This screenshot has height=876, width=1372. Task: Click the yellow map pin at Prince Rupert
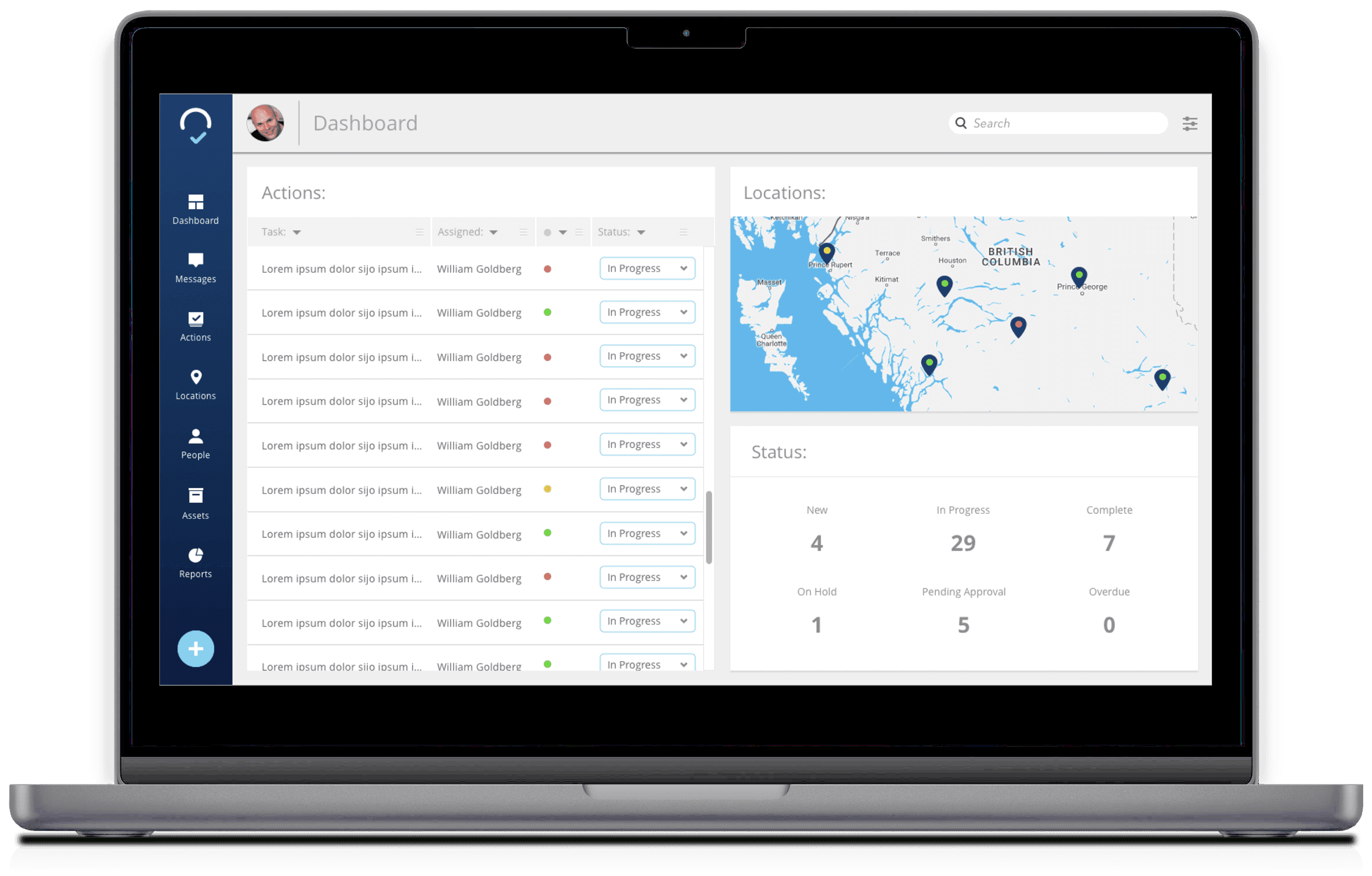[x=827, y=253]
